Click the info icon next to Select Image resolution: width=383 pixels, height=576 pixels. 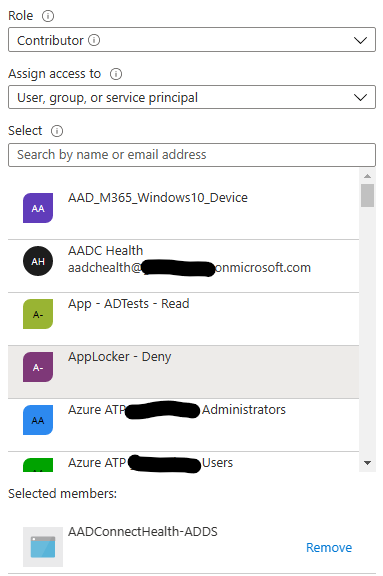pyautogui.click(x=57, y=131)
